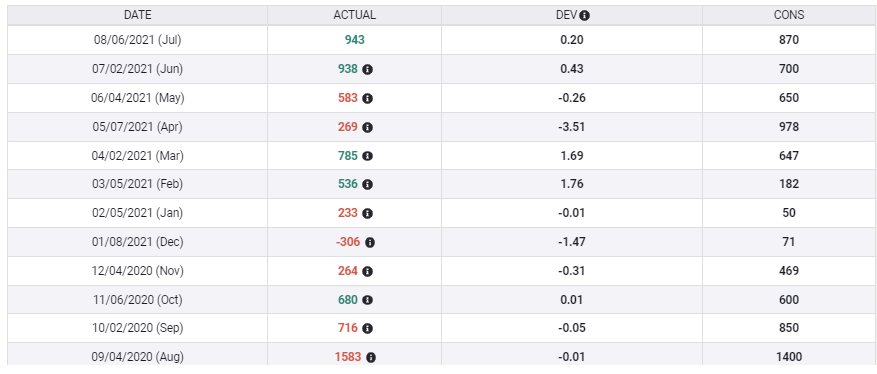The image size is (877, 374).
Task: Click info icon next to 264 November actual
Action: 367,272
